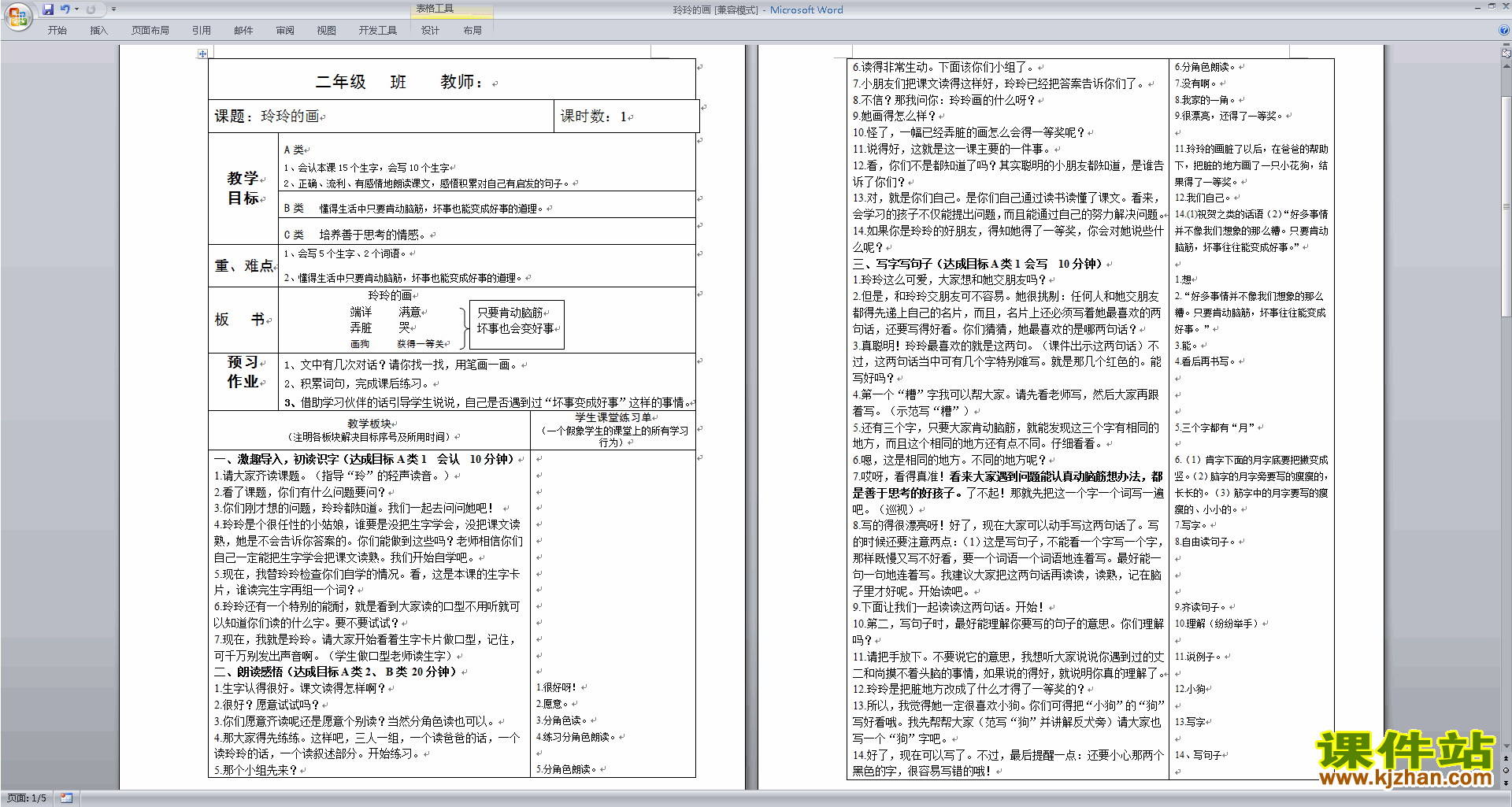Save the document via Quick Access toolbar

tap(48, 9)
